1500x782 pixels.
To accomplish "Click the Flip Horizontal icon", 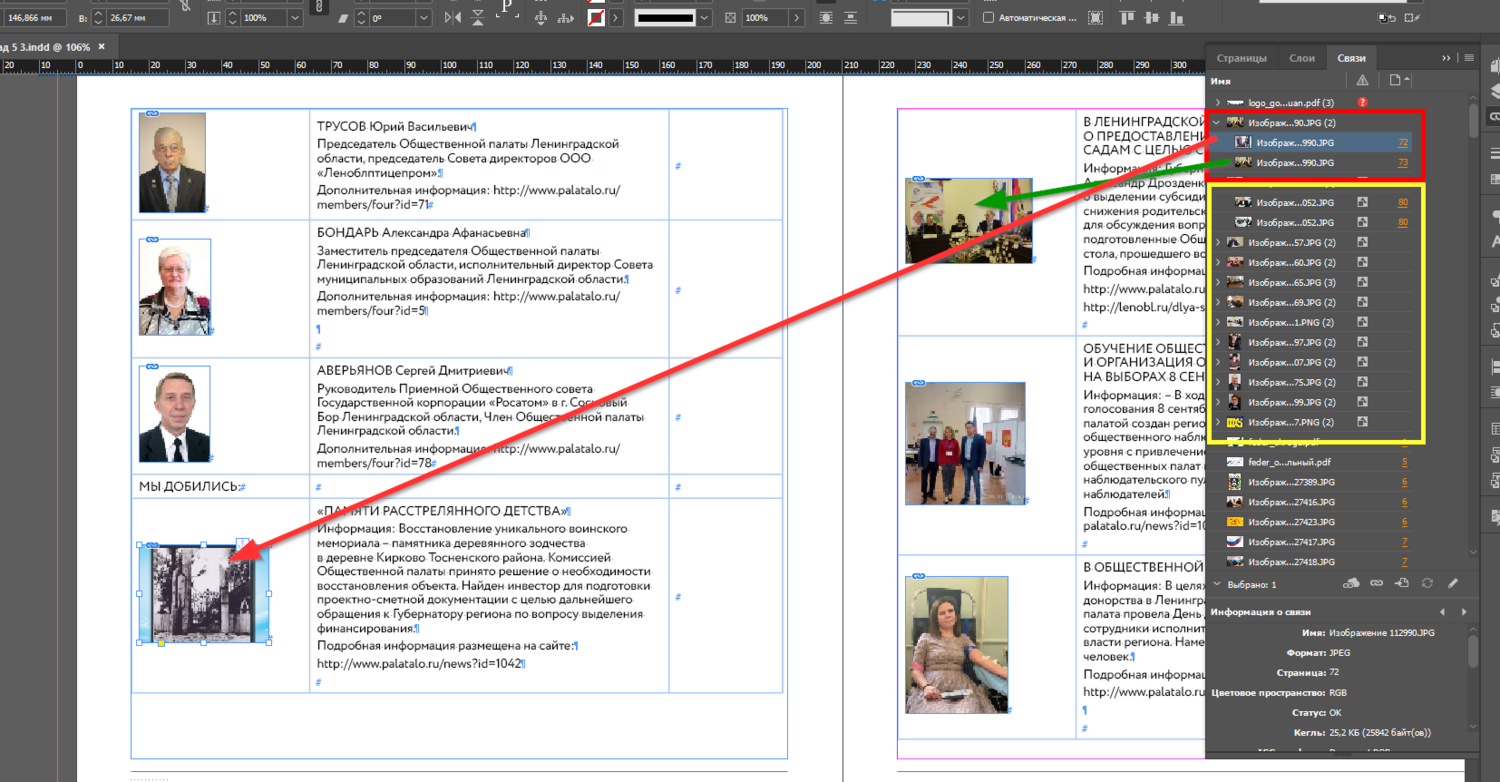I will (453, 18).
